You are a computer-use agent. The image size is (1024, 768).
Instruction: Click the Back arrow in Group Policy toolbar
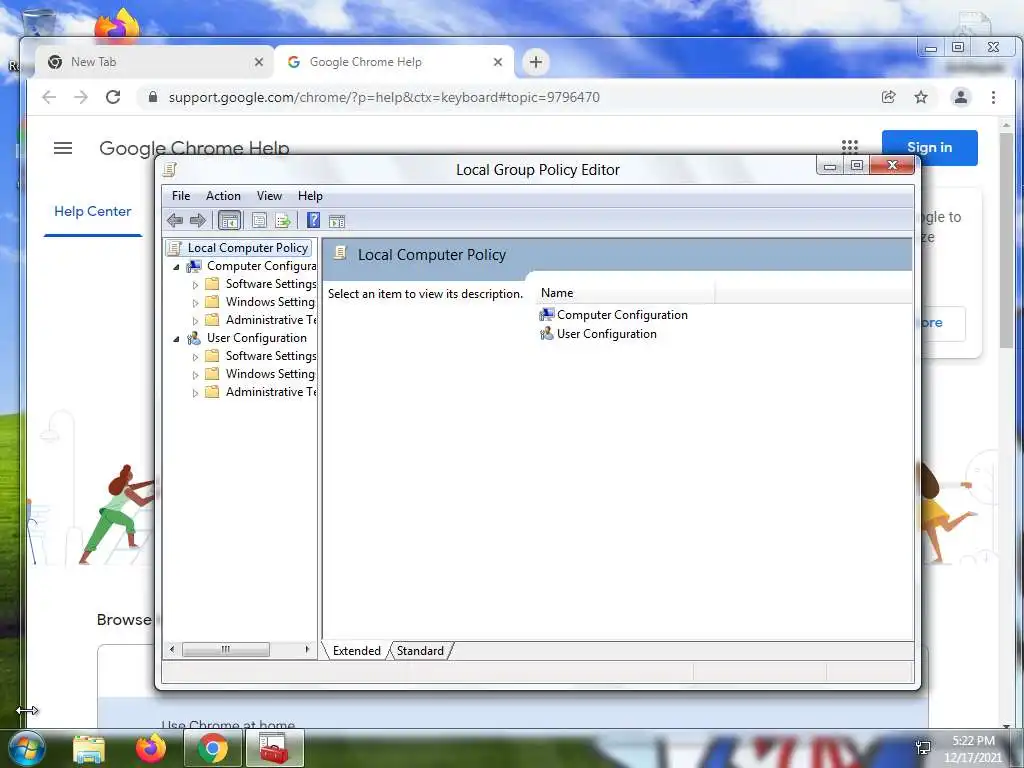pyautogui.click(x=174, y=221)
